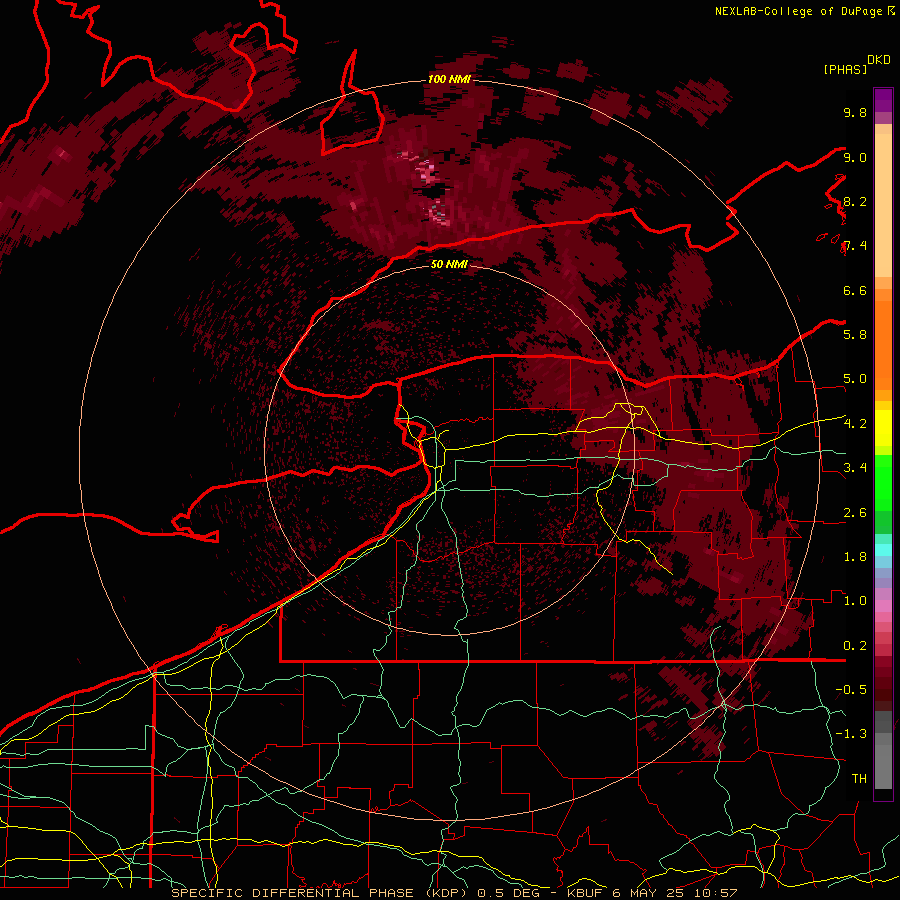Click the 4.2 scale value label

pyautogui.click(x=855, y=424)
